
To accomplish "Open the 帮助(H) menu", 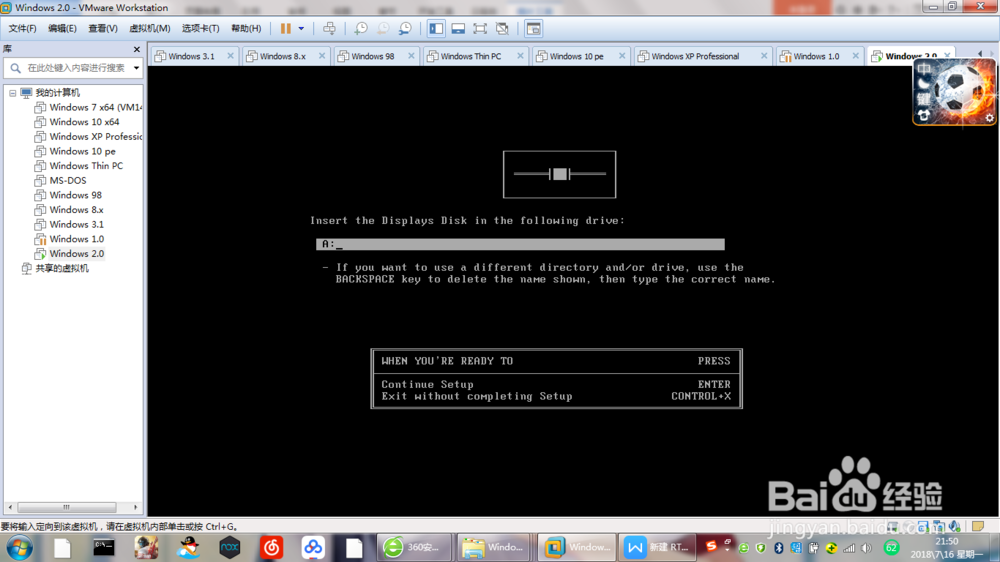I will pos(246,29).
